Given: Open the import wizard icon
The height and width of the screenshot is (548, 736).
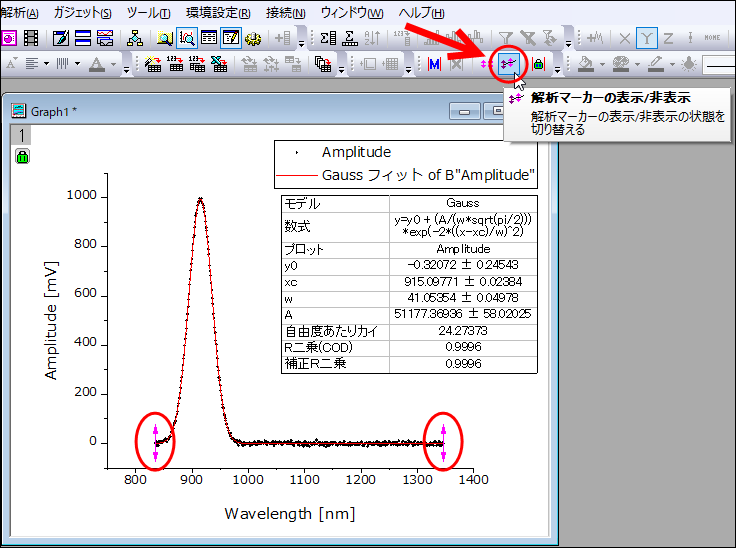Looking at the screenshot, I should [x=153, y=64].
